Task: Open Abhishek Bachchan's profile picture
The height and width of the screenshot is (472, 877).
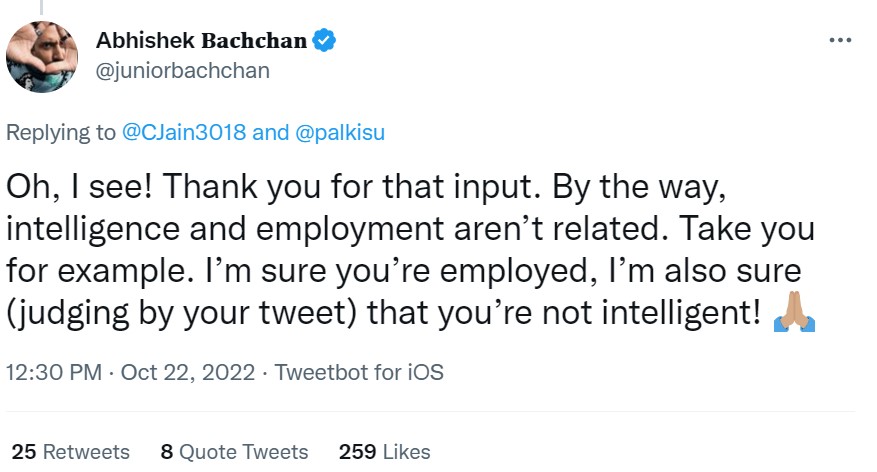Action: [x=43, y=56]
